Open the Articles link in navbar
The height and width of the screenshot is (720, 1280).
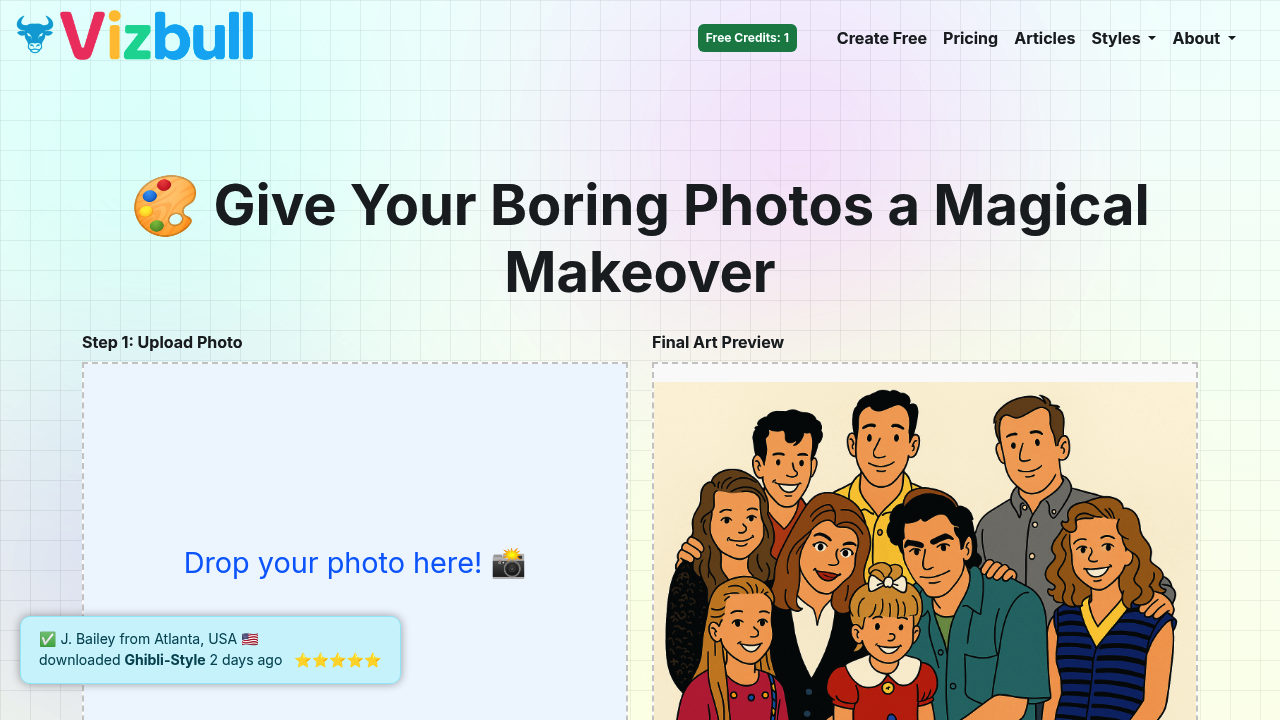tap(1045, 38)
